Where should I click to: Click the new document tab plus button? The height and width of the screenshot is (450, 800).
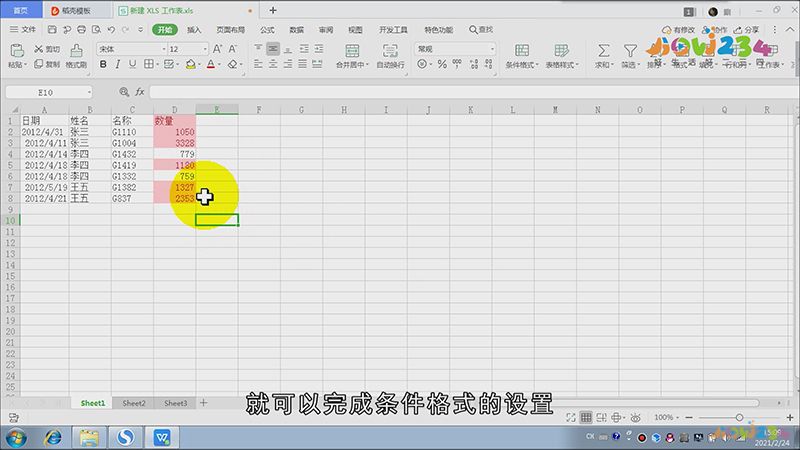coord(273,10)
